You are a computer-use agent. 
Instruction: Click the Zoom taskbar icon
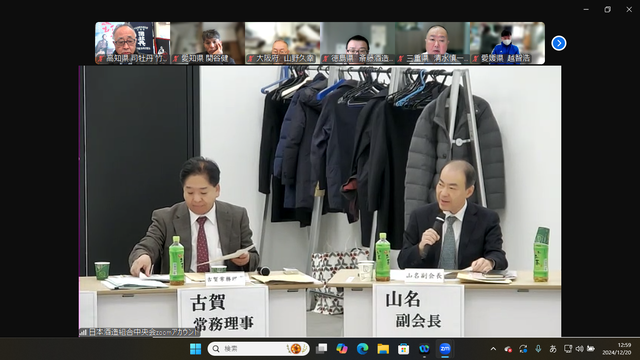445,349
